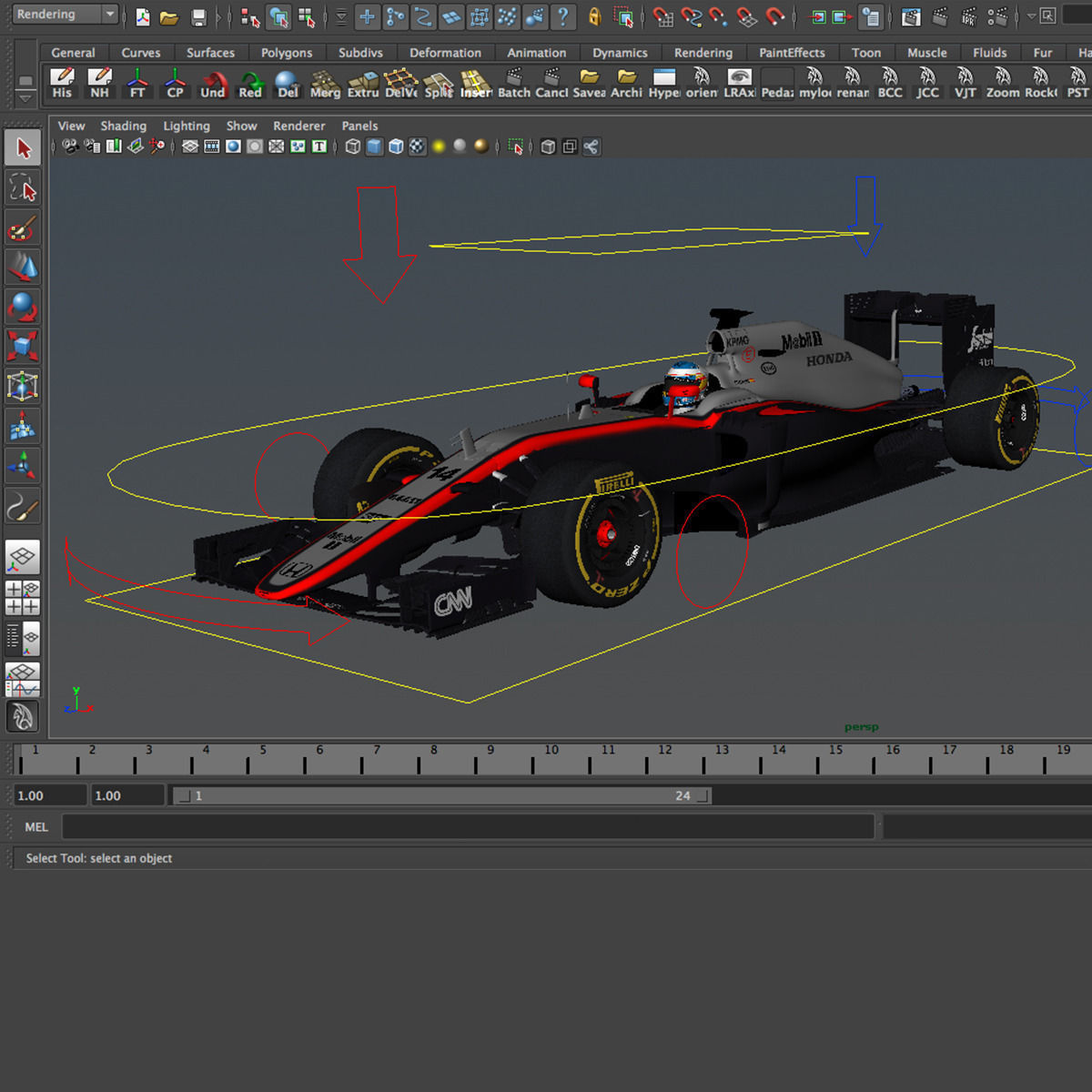Viewport: 1092px width, 1092px height.
Task: Toggle viewport grid display
Action: tap(190, 147)
